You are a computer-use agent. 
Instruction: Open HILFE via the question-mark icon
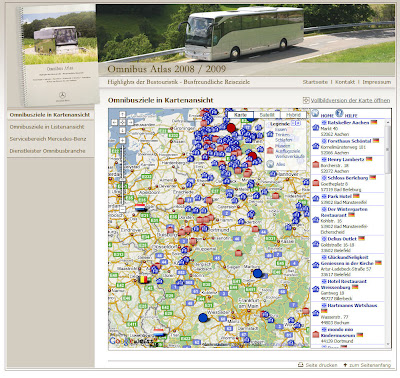339,113
